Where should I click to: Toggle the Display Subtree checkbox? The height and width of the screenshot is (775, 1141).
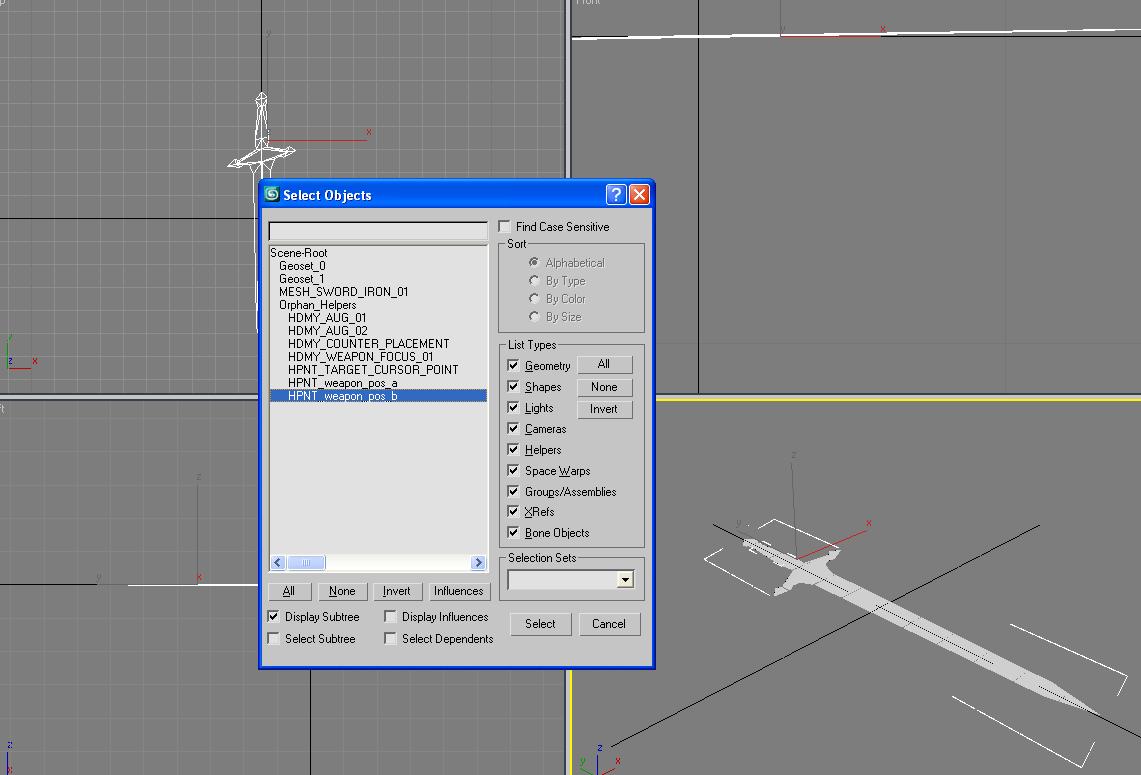274,617
